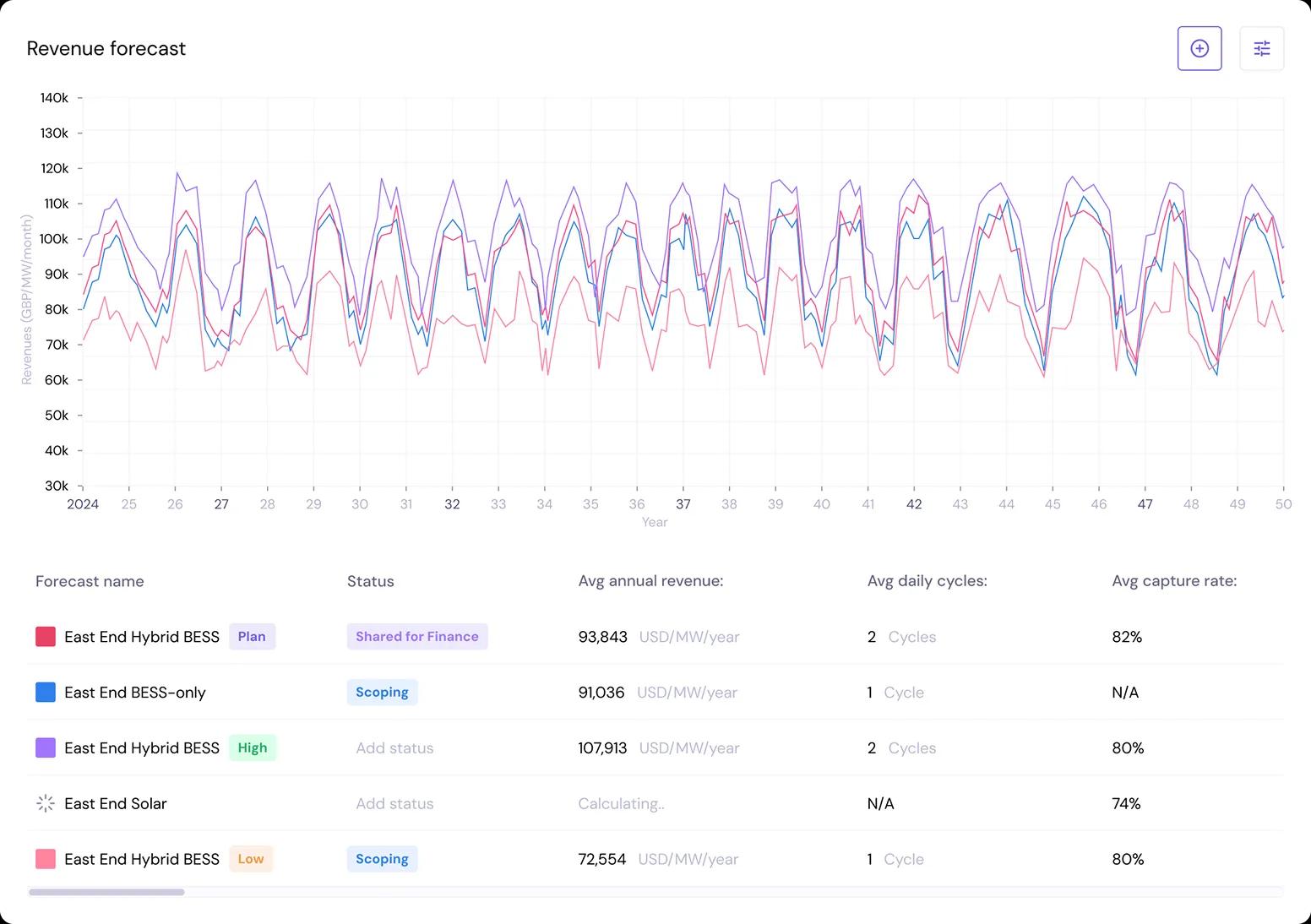The image size is (1311, 924).
Task: Toggle the blue East End BESS-only swatch
Action: (x=46, y=693)
